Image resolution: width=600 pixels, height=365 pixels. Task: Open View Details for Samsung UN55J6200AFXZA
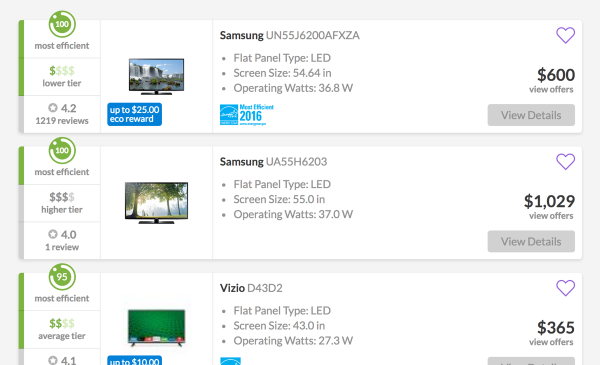click(531, 115)
